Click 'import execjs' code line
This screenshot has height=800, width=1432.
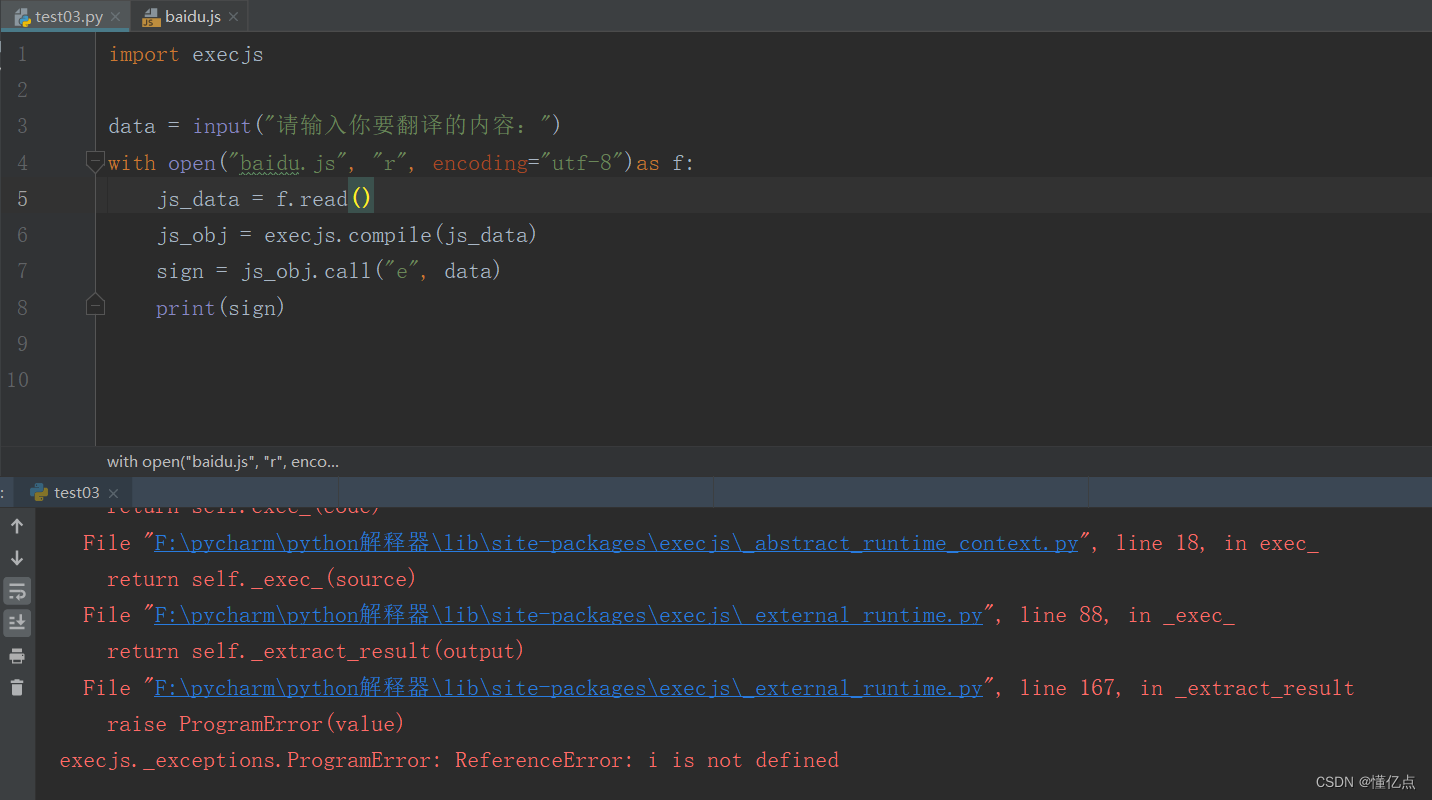click(x=186, y=55)
